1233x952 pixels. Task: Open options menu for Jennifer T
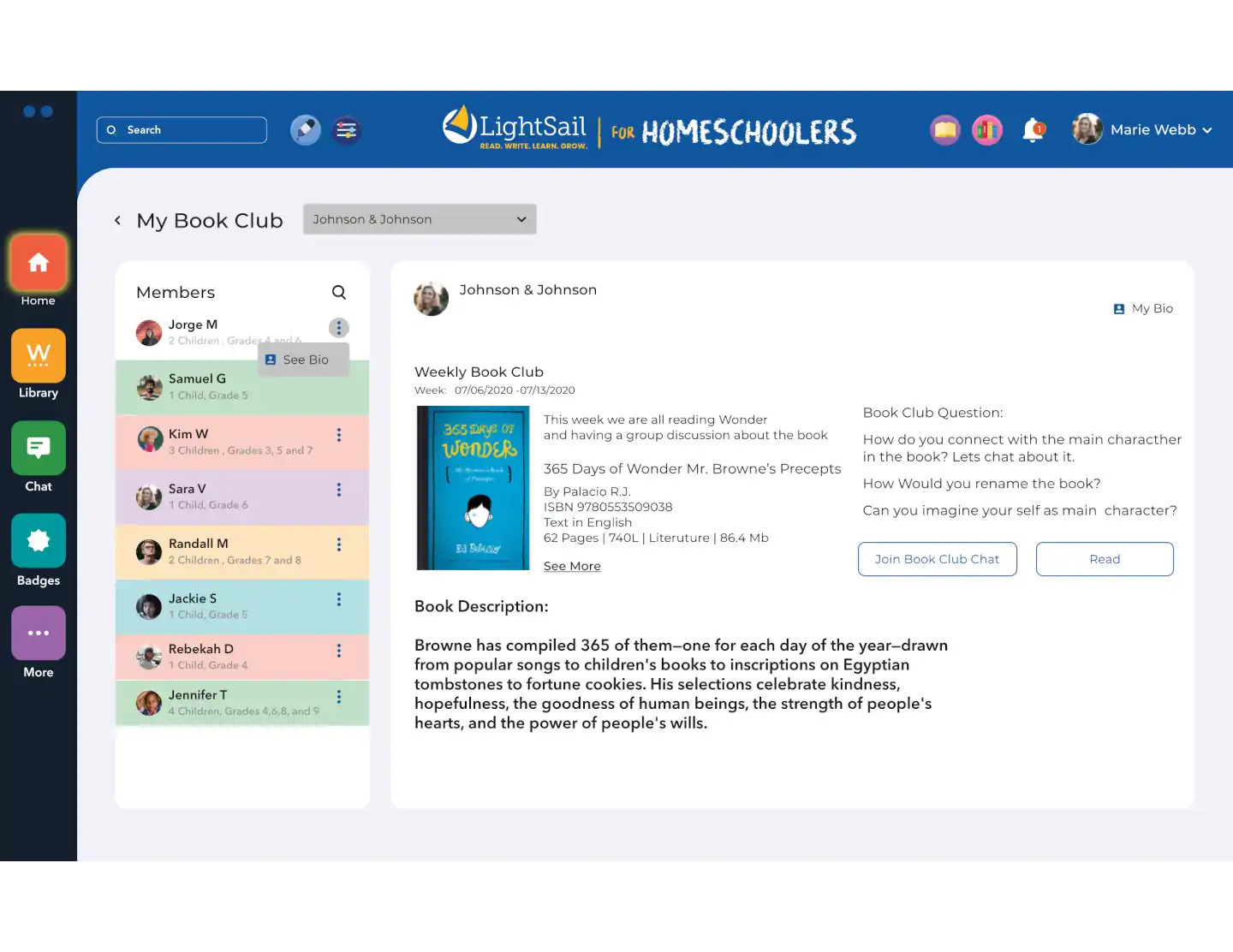[339, 697]
